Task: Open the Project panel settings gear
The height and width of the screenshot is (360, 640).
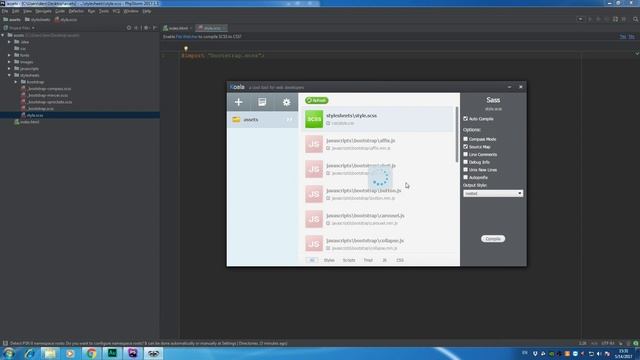Action: pos(146,28)
